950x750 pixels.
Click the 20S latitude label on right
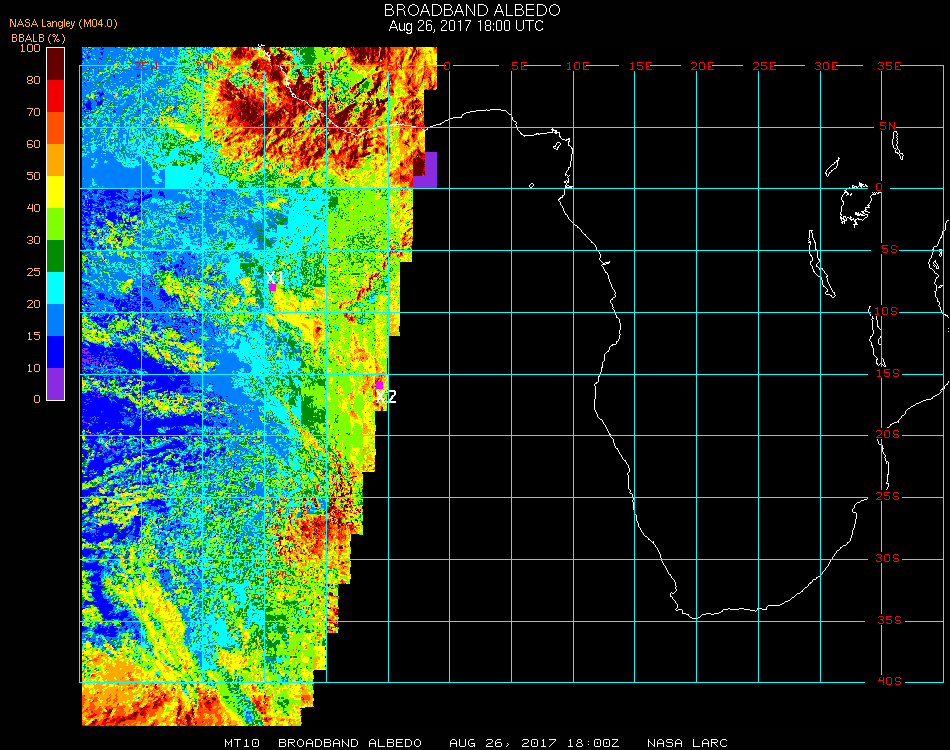889,435
